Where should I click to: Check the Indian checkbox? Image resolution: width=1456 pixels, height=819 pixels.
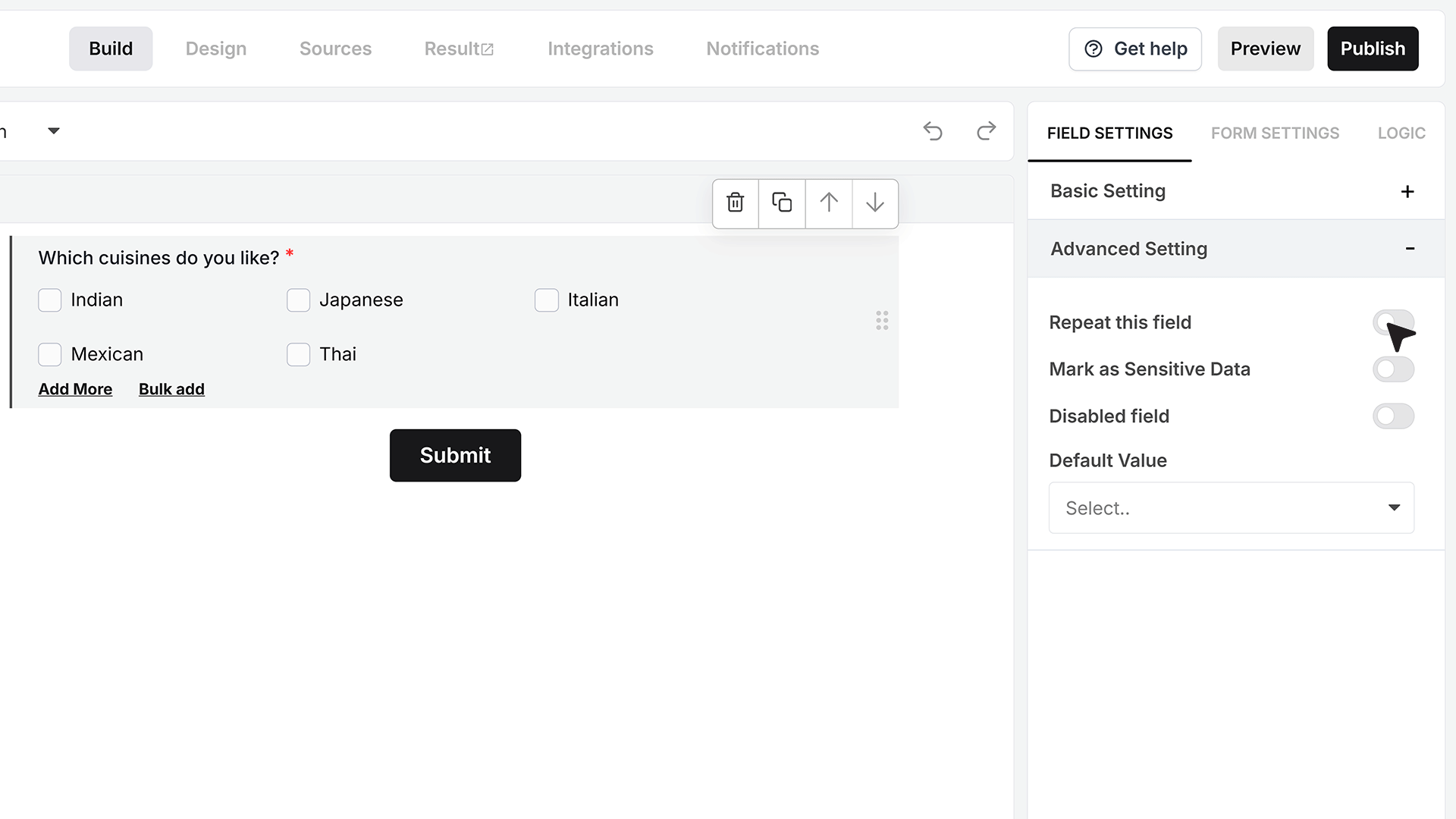point(50,300)
